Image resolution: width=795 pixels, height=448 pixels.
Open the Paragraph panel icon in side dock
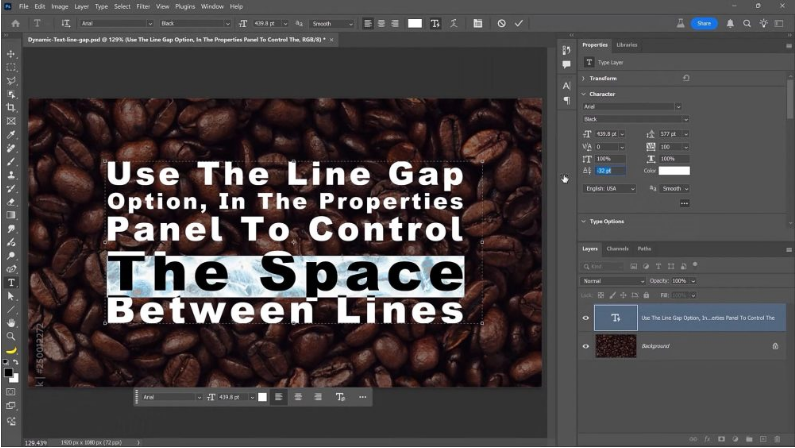click(x=566, y=100)
